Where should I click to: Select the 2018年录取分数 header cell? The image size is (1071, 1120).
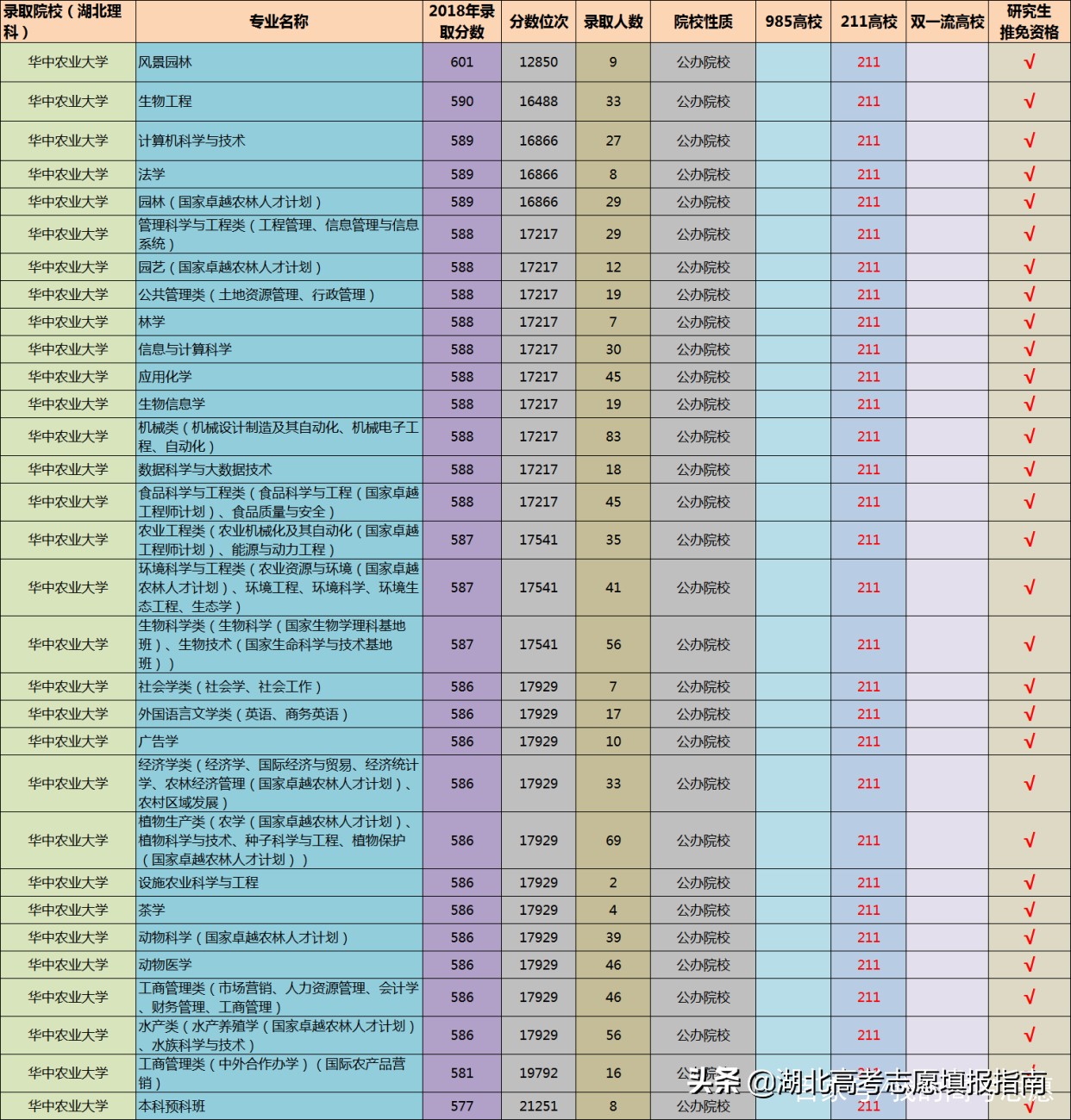pyautogui.click(x=461, y=22)
